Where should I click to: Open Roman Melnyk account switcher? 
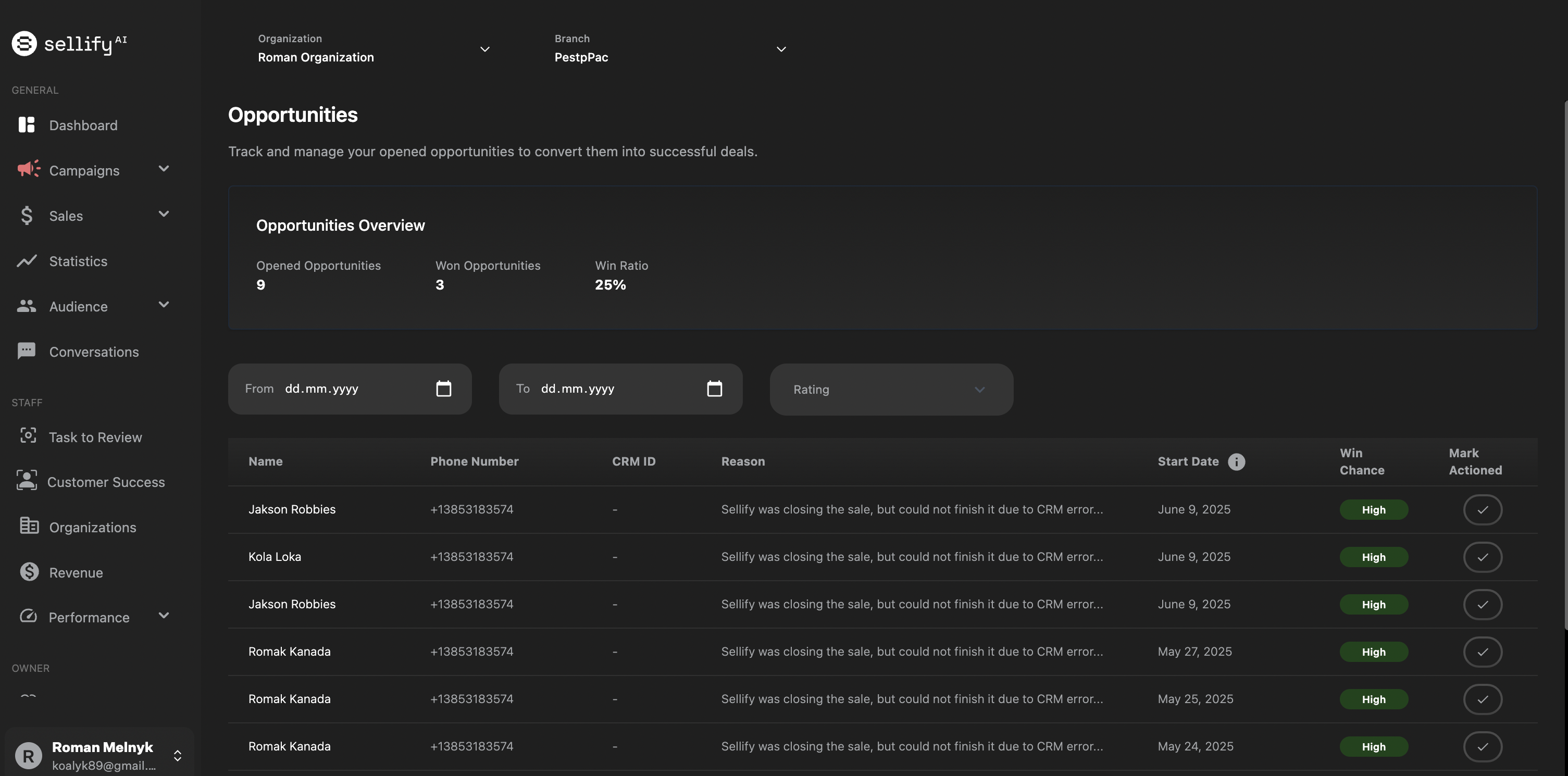[177, 755]
